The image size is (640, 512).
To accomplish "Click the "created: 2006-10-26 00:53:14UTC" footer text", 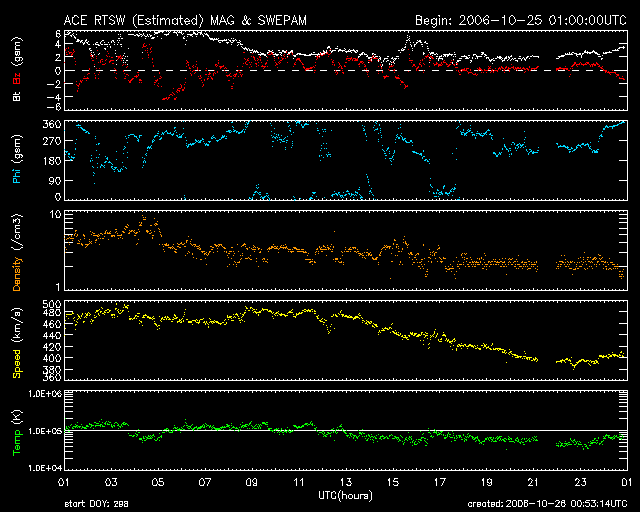I will coord(547,504).
